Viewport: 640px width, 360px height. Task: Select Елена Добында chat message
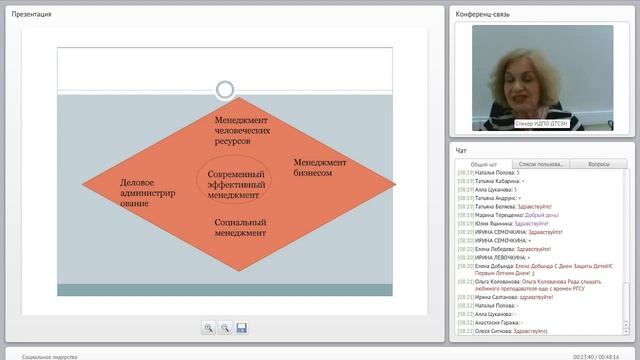pyautogui.click(x=536, y=269)
